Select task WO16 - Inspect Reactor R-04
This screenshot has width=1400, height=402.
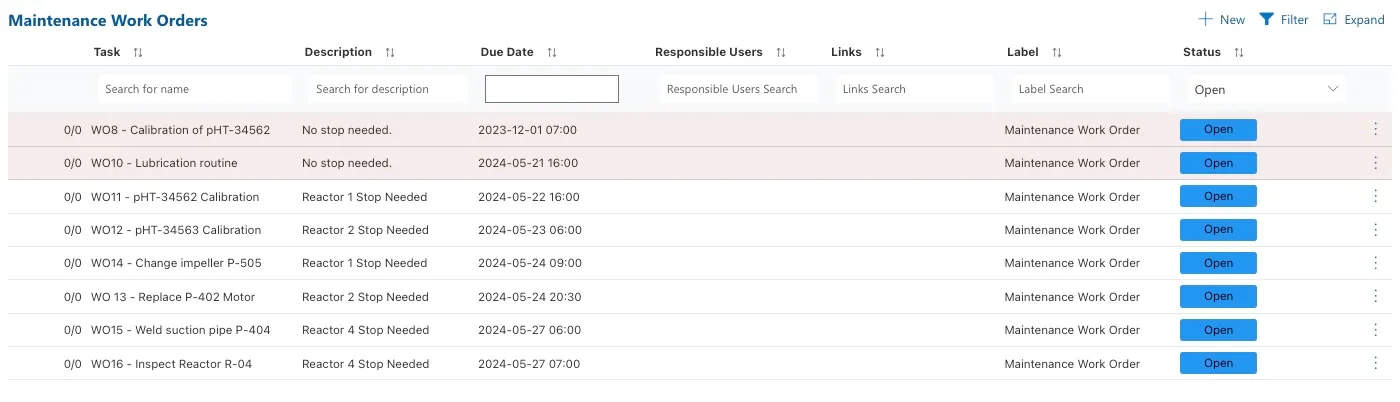tap(171, 364)
